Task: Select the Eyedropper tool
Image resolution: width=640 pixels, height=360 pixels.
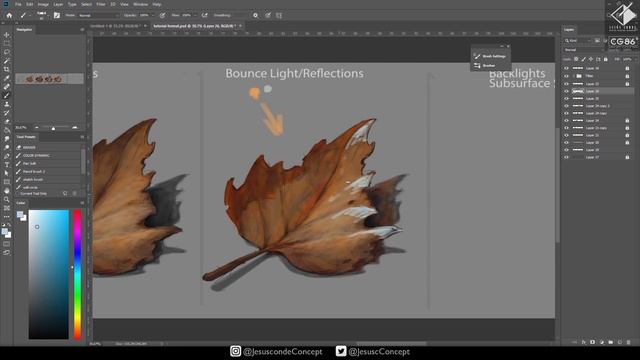Action: tap(7, 78)
